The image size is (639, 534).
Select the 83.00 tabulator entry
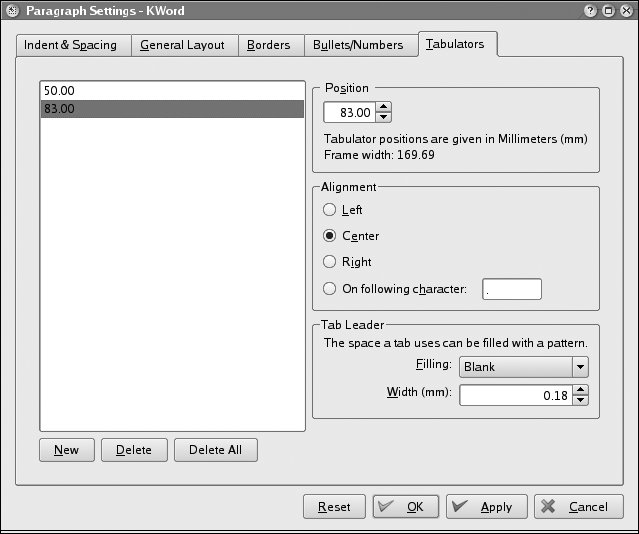(x=172, y=109)
